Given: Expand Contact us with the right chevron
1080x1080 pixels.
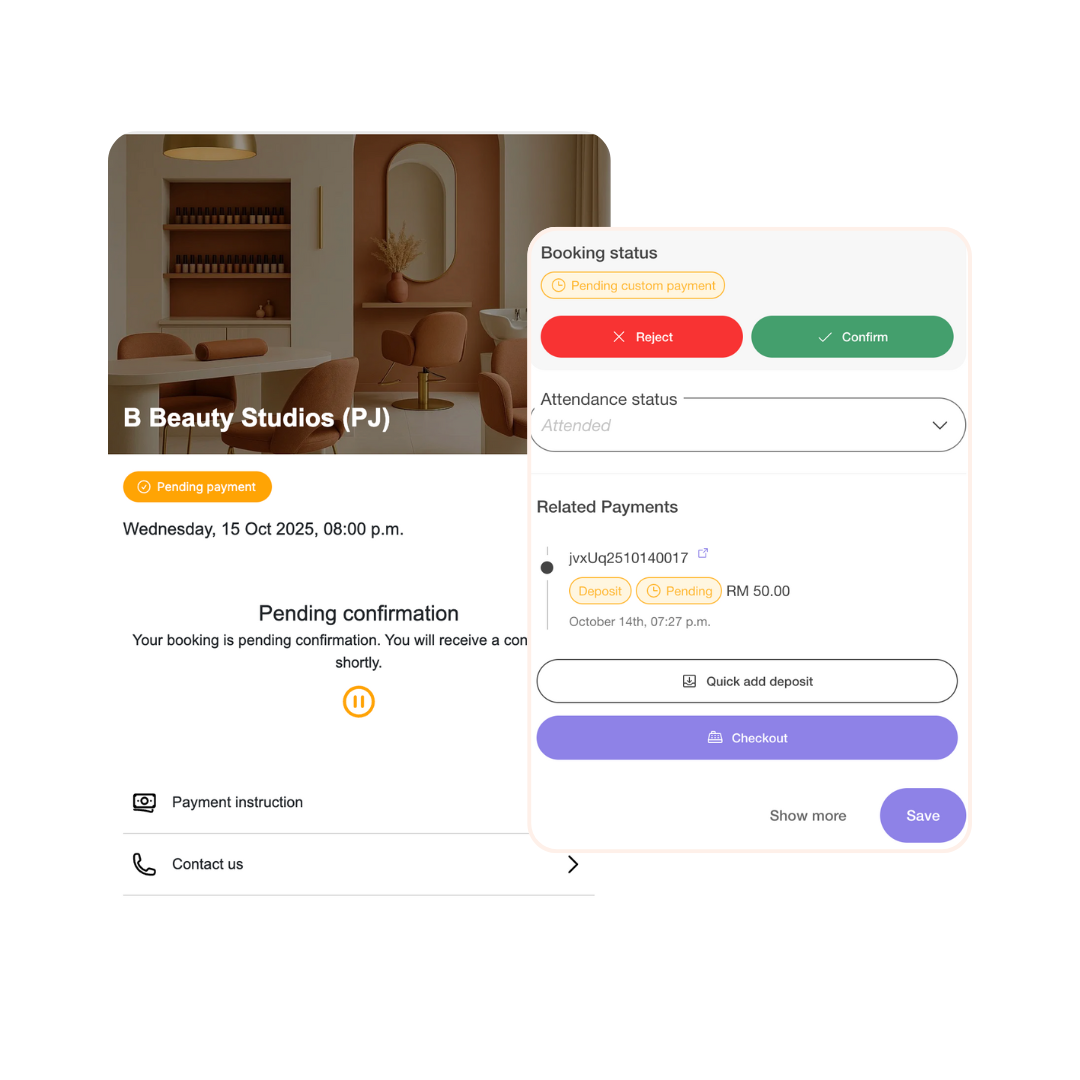Looking at the screenshot, I should (572, 864).
